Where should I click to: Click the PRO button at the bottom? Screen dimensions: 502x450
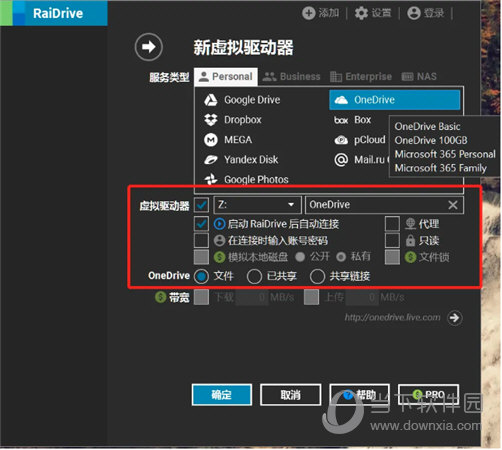pyautogui.click(x=428, y=395)
